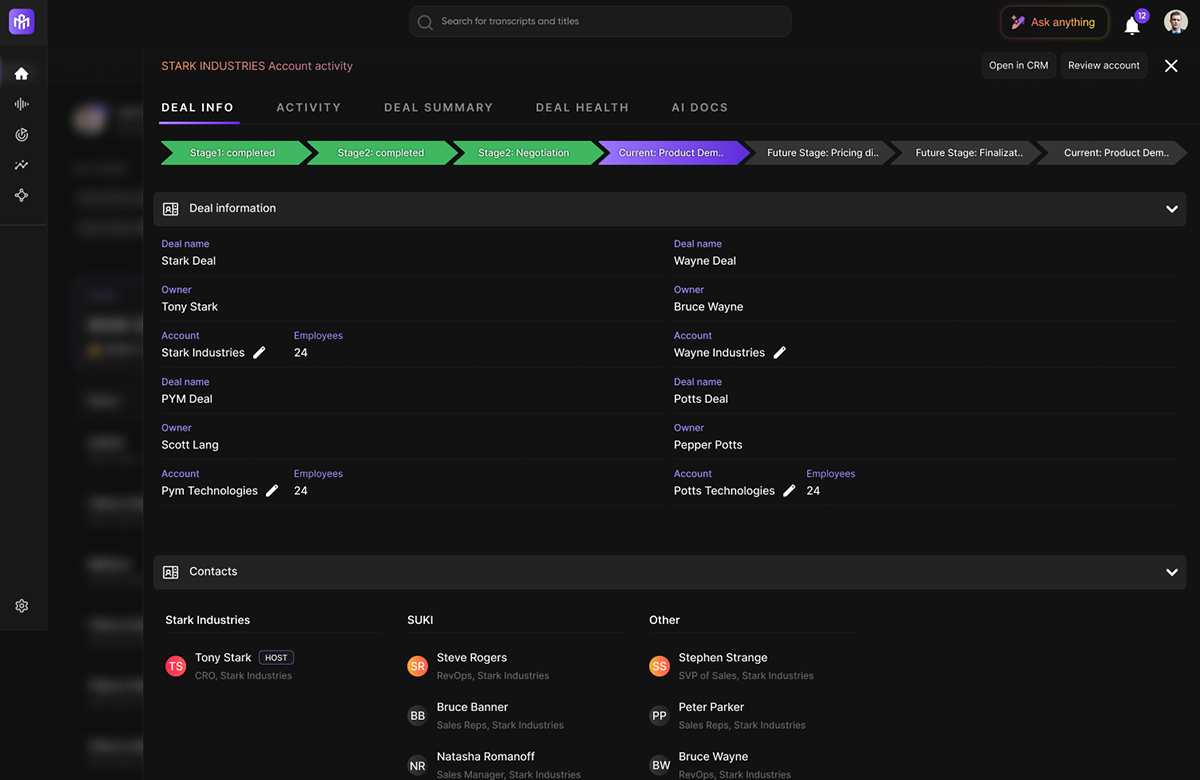The width and height of the screenshot is (1200, 780).
Task: Click the transcript search field
Action: [600, 22]
